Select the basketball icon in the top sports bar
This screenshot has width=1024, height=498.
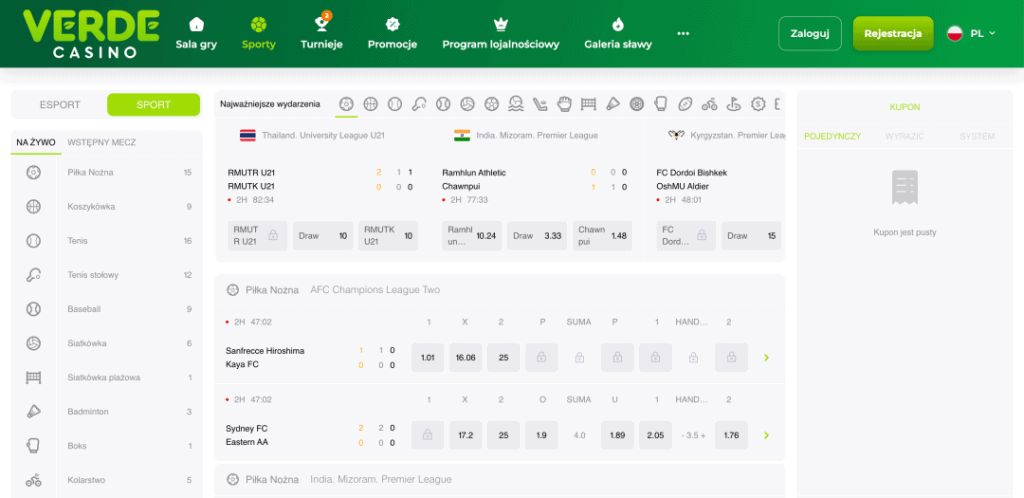pos(371,104)
